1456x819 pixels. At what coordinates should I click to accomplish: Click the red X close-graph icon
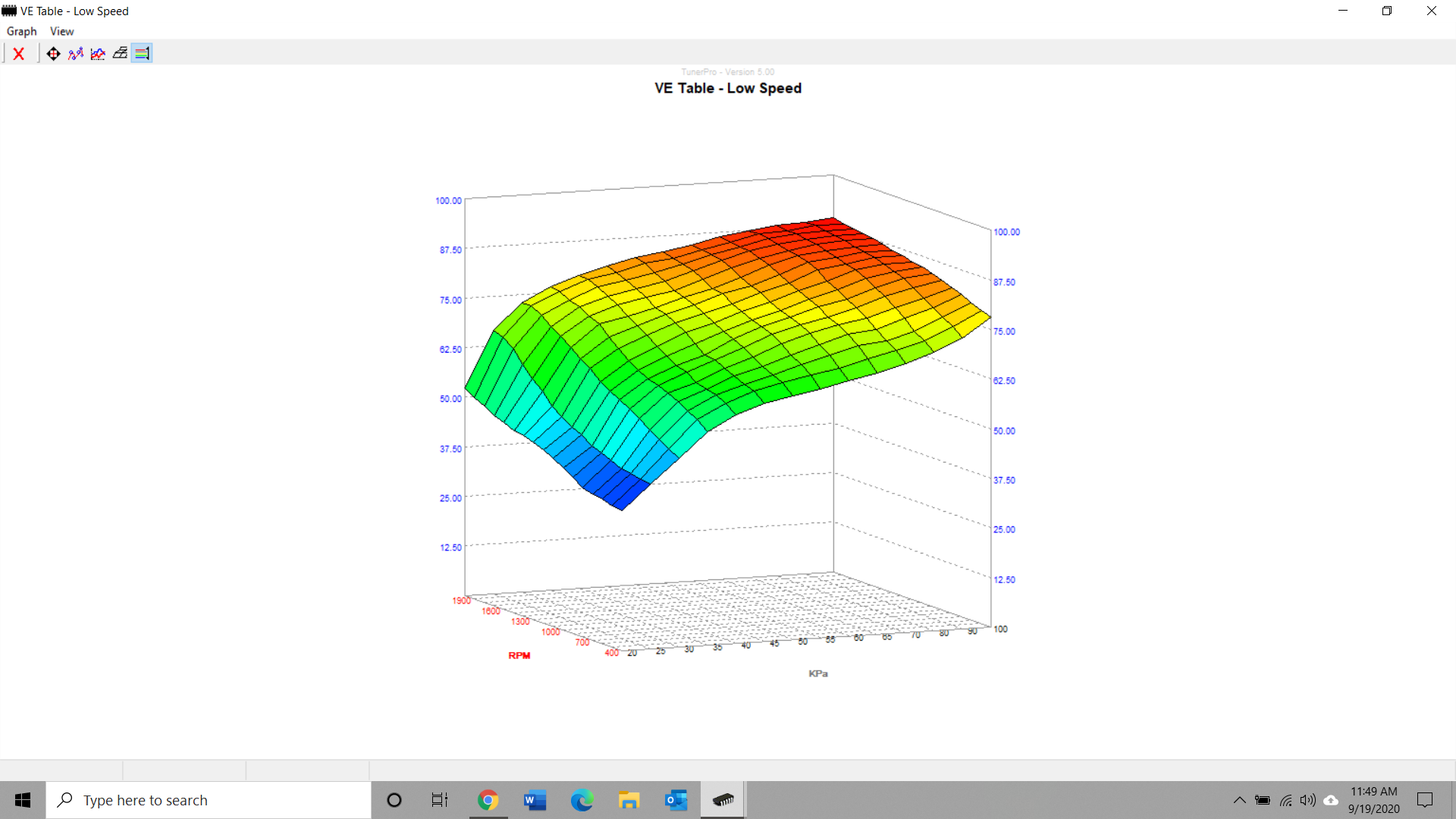(x=19, y=54)
